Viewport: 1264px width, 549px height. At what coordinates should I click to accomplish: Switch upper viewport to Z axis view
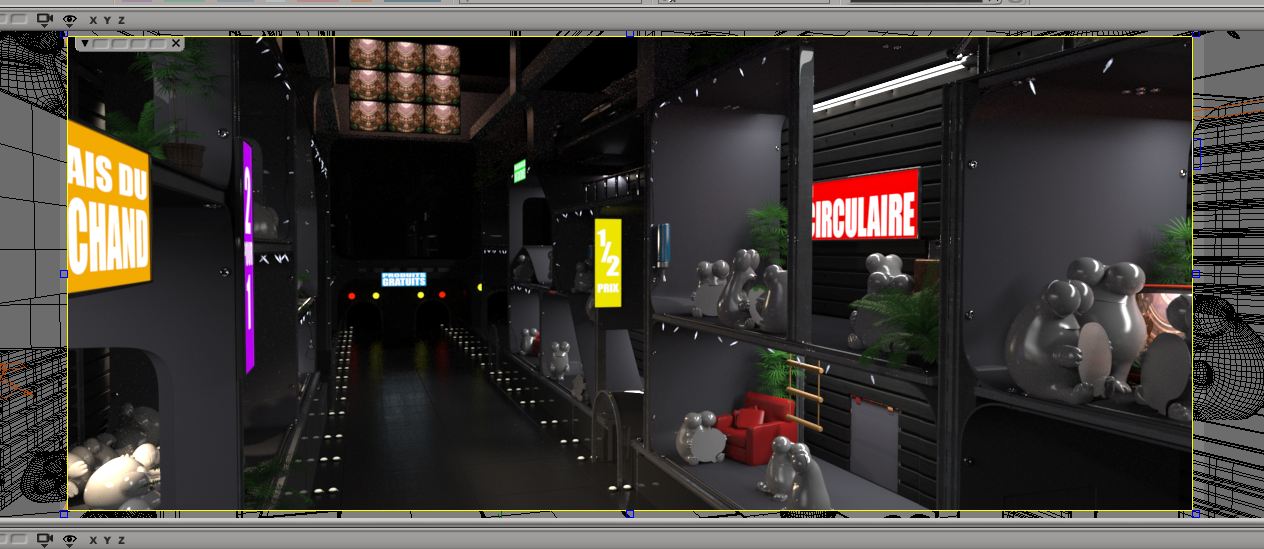[x=121, y=20]
